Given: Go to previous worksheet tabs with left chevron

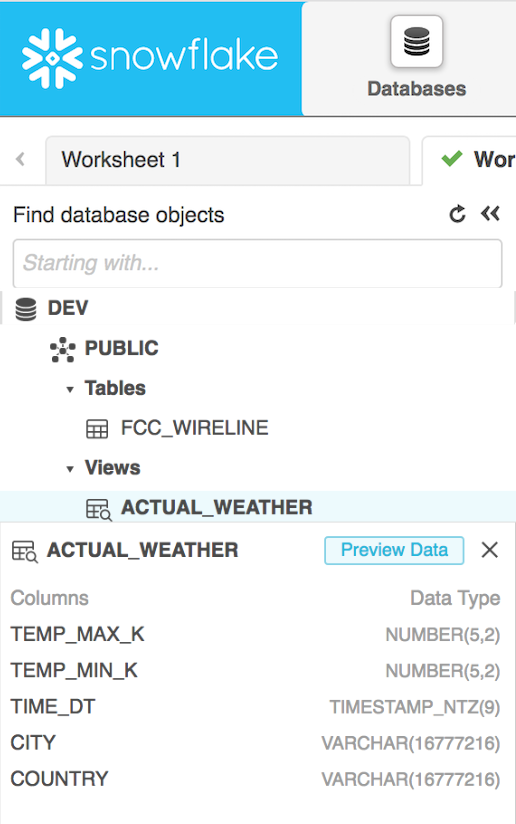Looking at the screenshot, I should 20,159.
